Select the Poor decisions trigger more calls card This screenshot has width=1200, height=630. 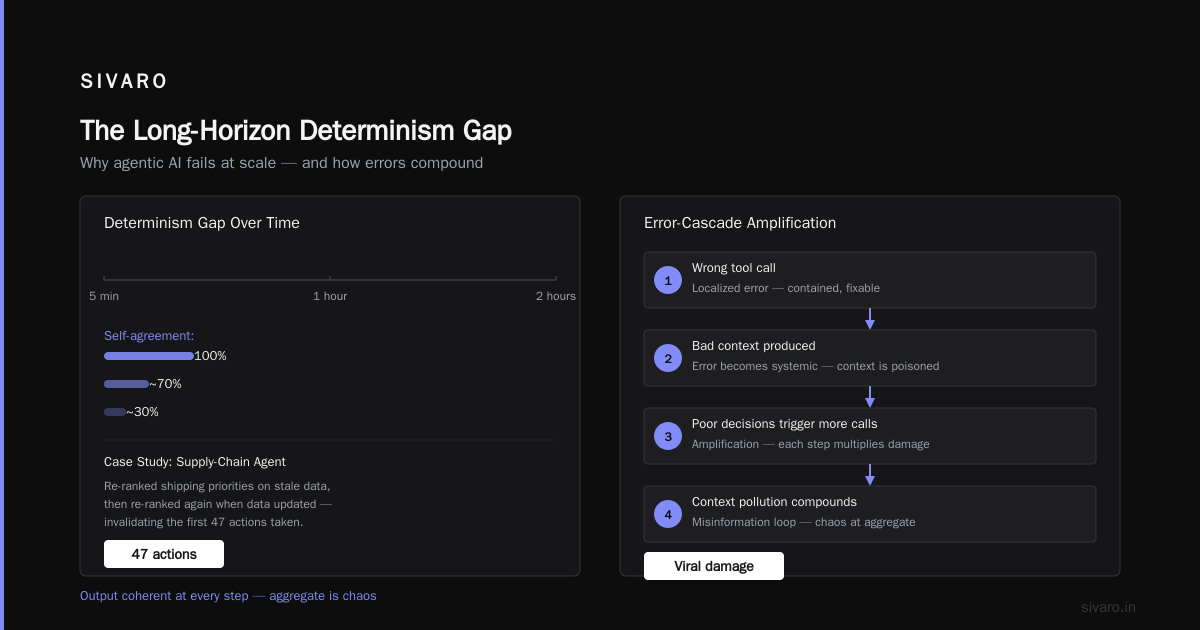click(870, 436)
